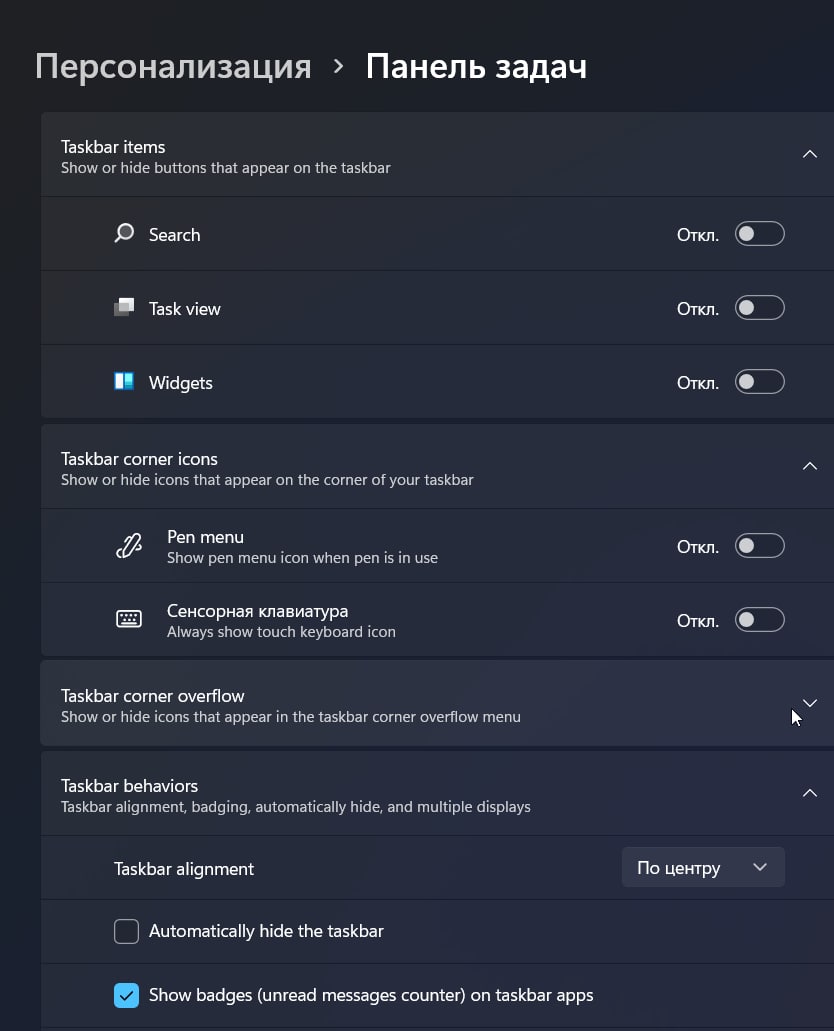The image size is (834, 1031).
Task: Switch on the Pen menu toggle
Action: coord(760,546)
